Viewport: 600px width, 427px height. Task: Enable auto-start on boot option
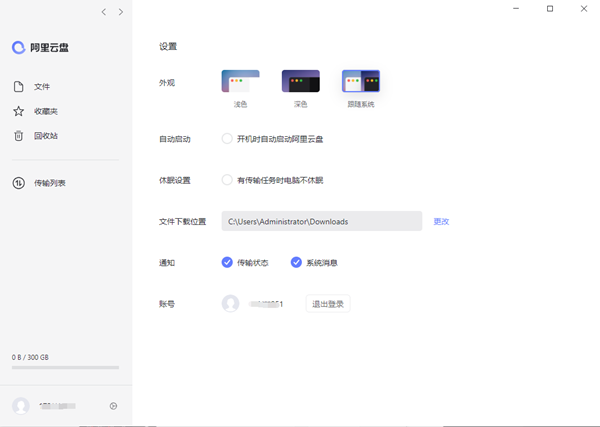pos(227,139)
